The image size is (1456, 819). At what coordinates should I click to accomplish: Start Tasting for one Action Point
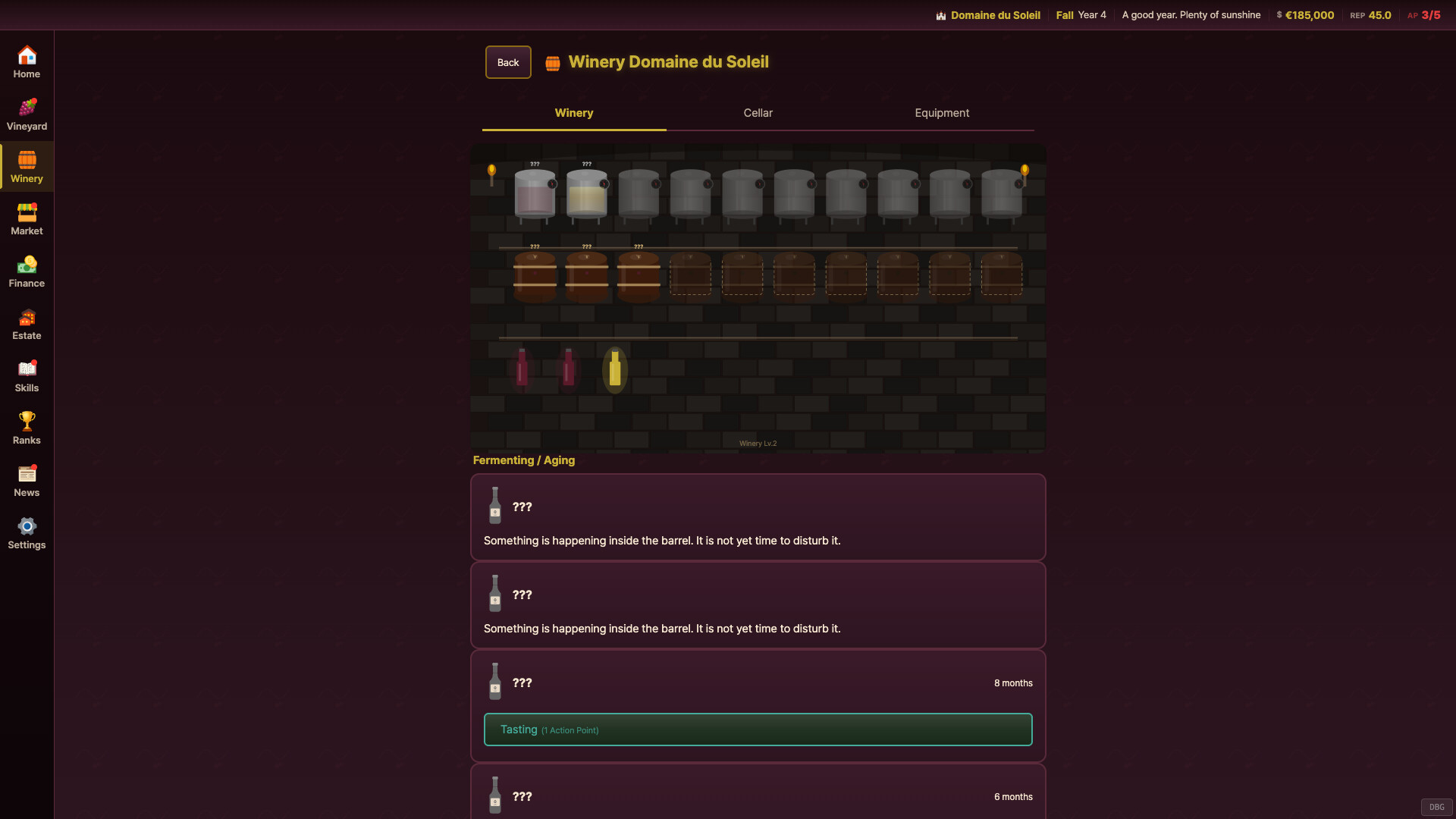(x=758, y=729)
